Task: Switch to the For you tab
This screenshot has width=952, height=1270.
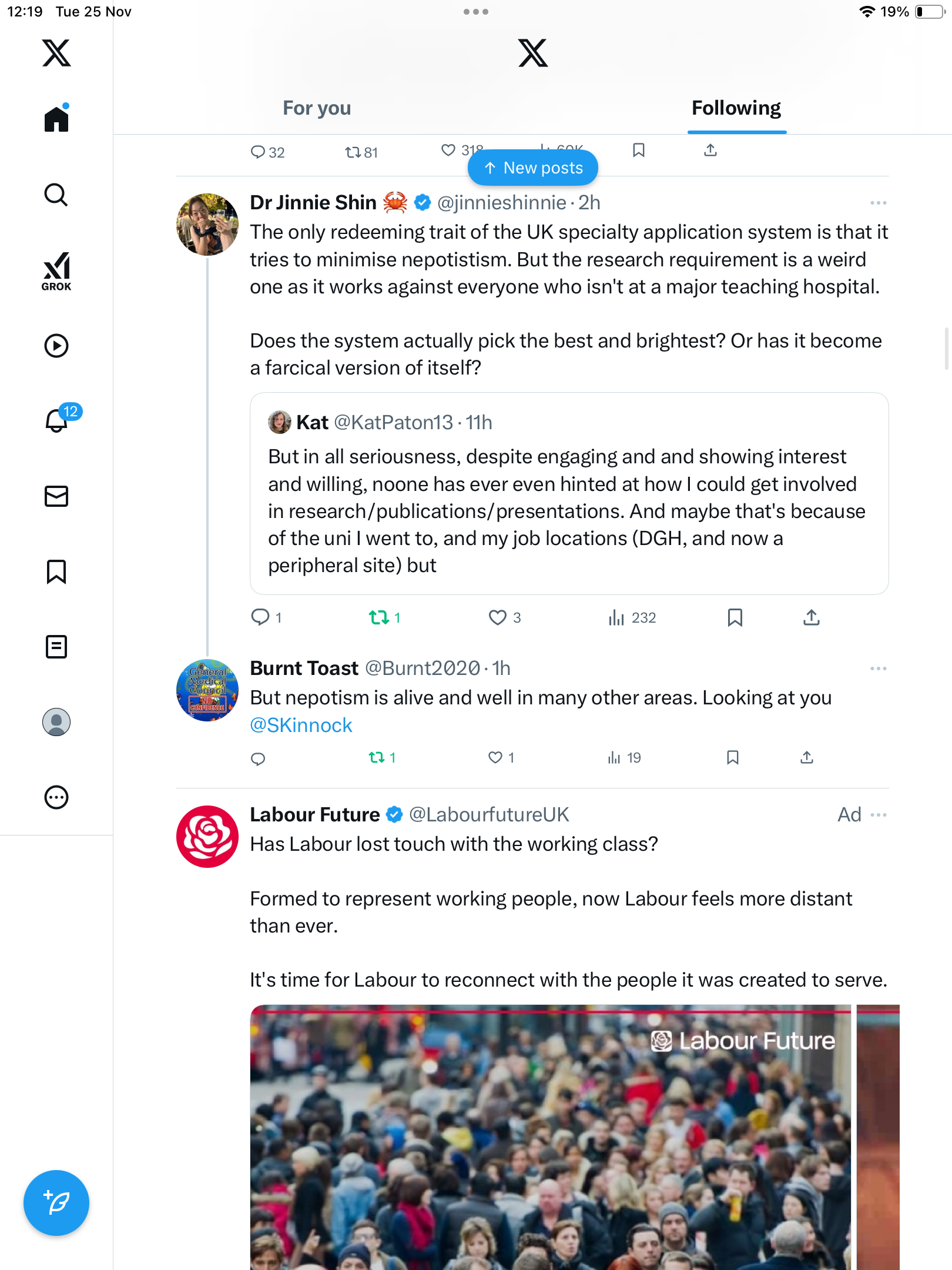Action: [317, 108]
